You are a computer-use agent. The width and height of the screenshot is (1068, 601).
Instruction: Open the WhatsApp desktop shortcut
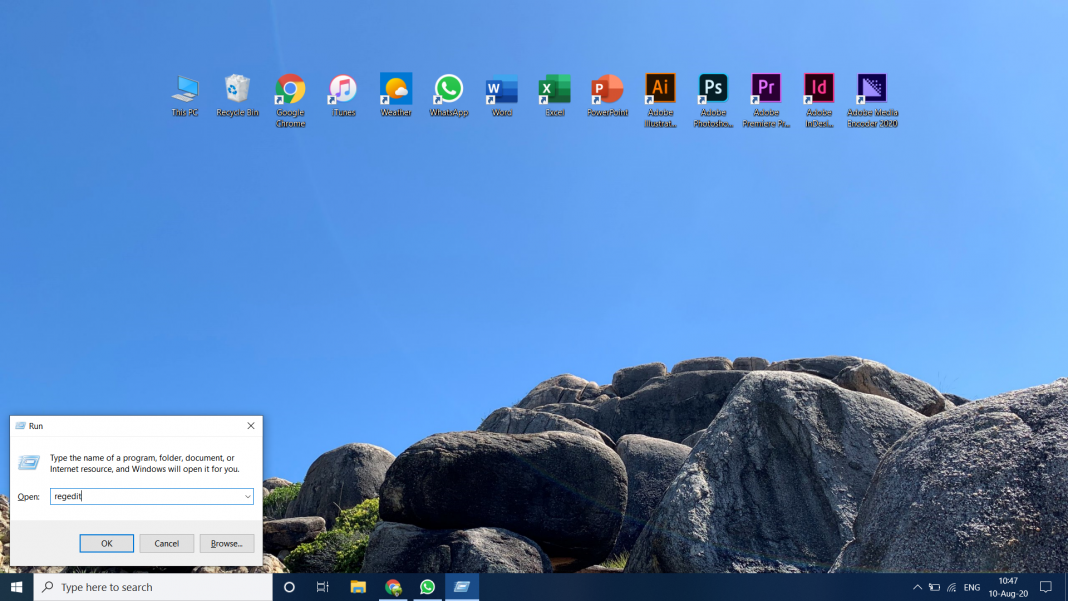[x=449, y=88]
